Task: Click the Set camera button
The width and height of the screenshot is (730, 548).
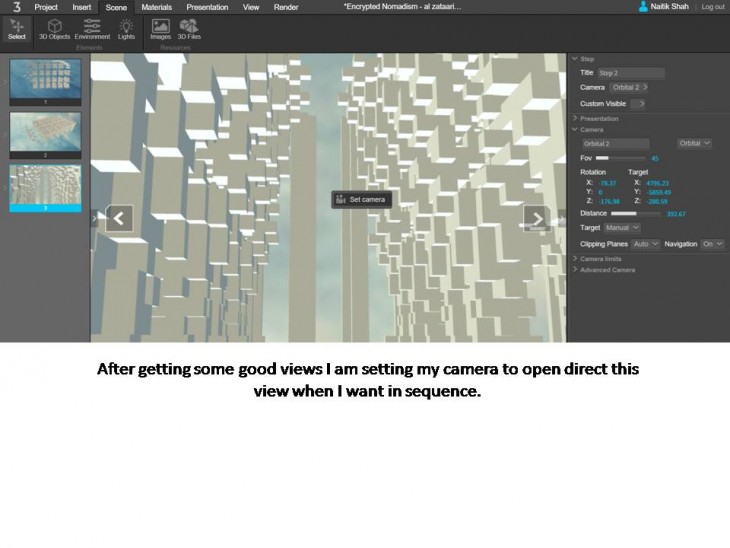Action: tap(361, 199)
